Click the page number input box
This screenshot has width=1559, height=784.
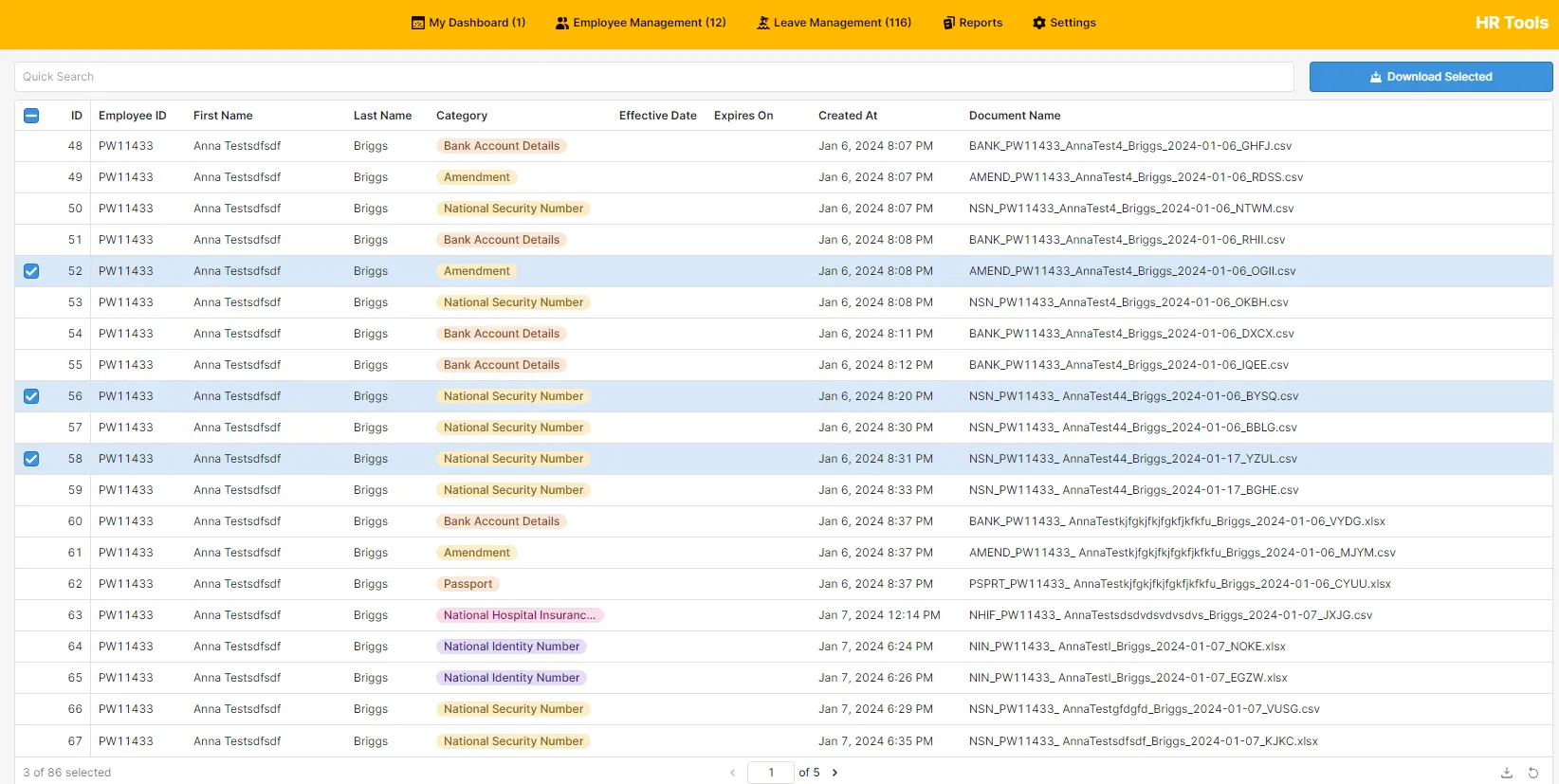[x=771, y=773]
